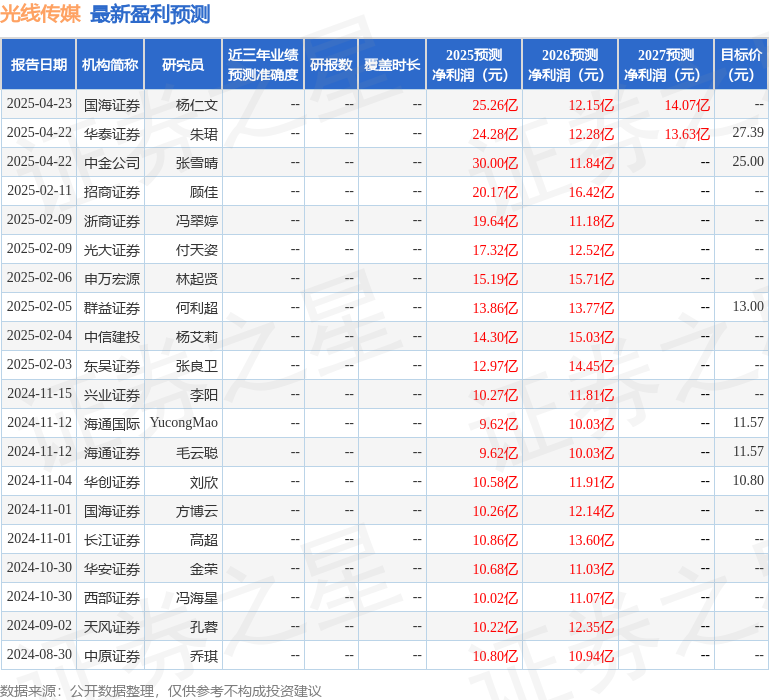This screenshot has width=769, height=700.
Task: Click researcher name 杨仁文
Action: pos(197,104)
